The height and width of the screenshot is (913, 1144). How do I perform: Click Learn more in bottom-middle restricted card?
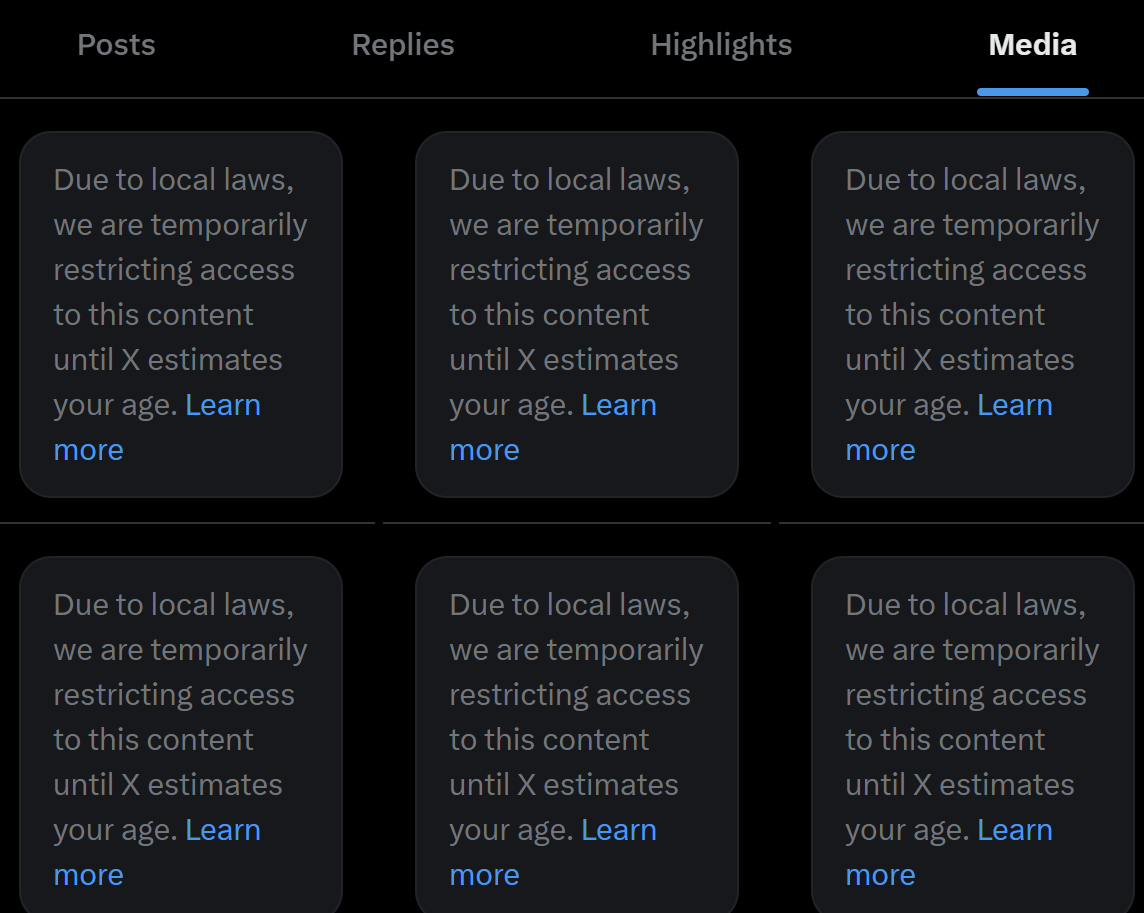click(x=619, y=830)
